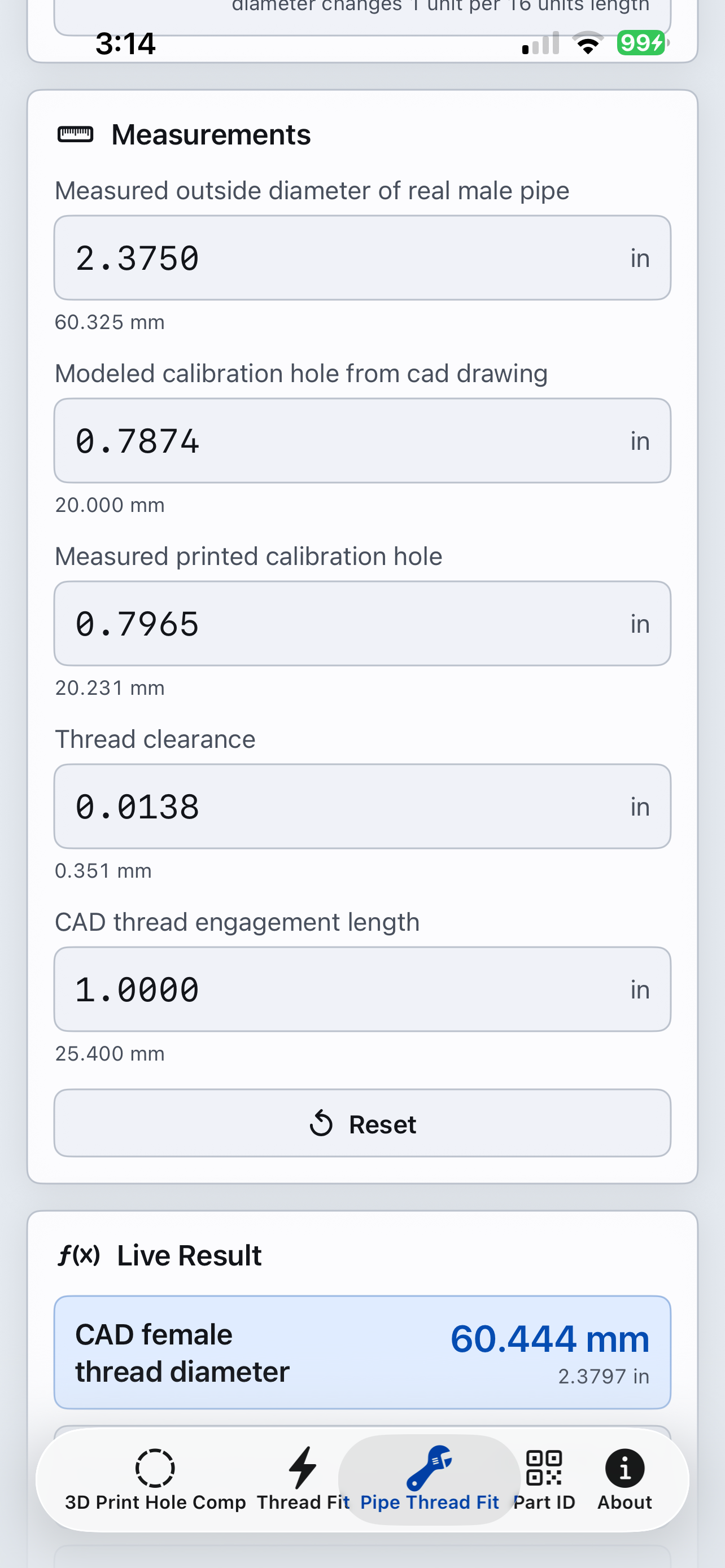
Task: Open the 3D Print Hole Comp tab icon
Action: (155, 1468)
